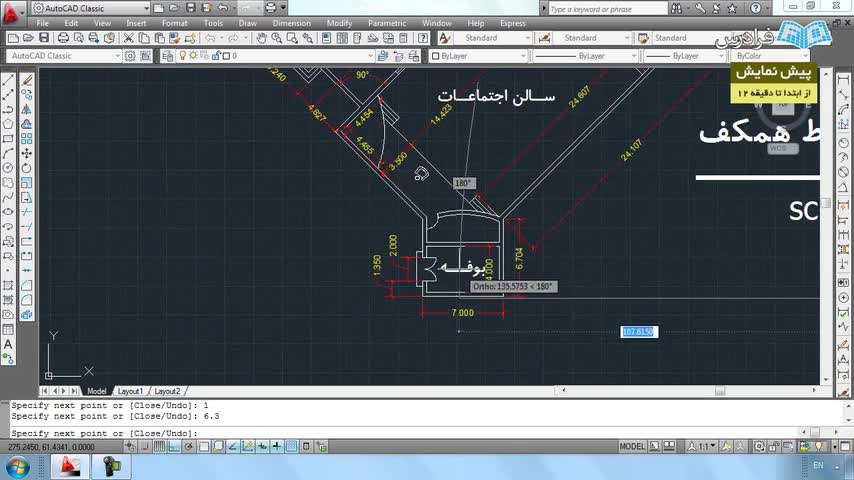This screenshot has height=480, width=854.
Task: Select the Chamfer modify tool
Action: click(26, 285)
